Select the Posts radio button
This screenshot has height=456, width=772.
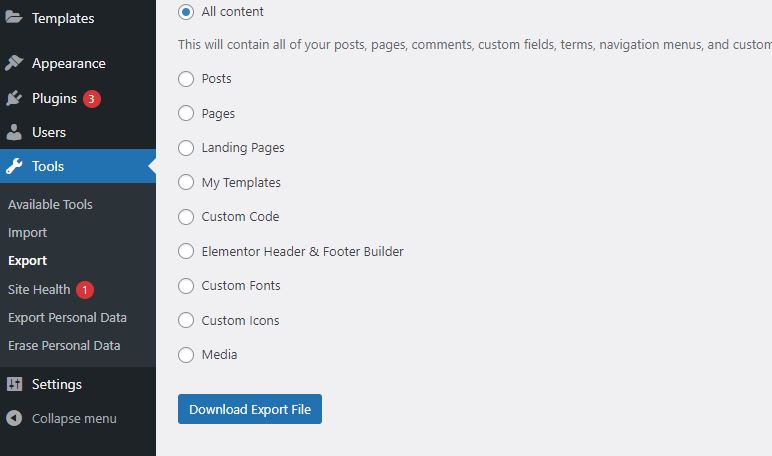click(186, 79)
